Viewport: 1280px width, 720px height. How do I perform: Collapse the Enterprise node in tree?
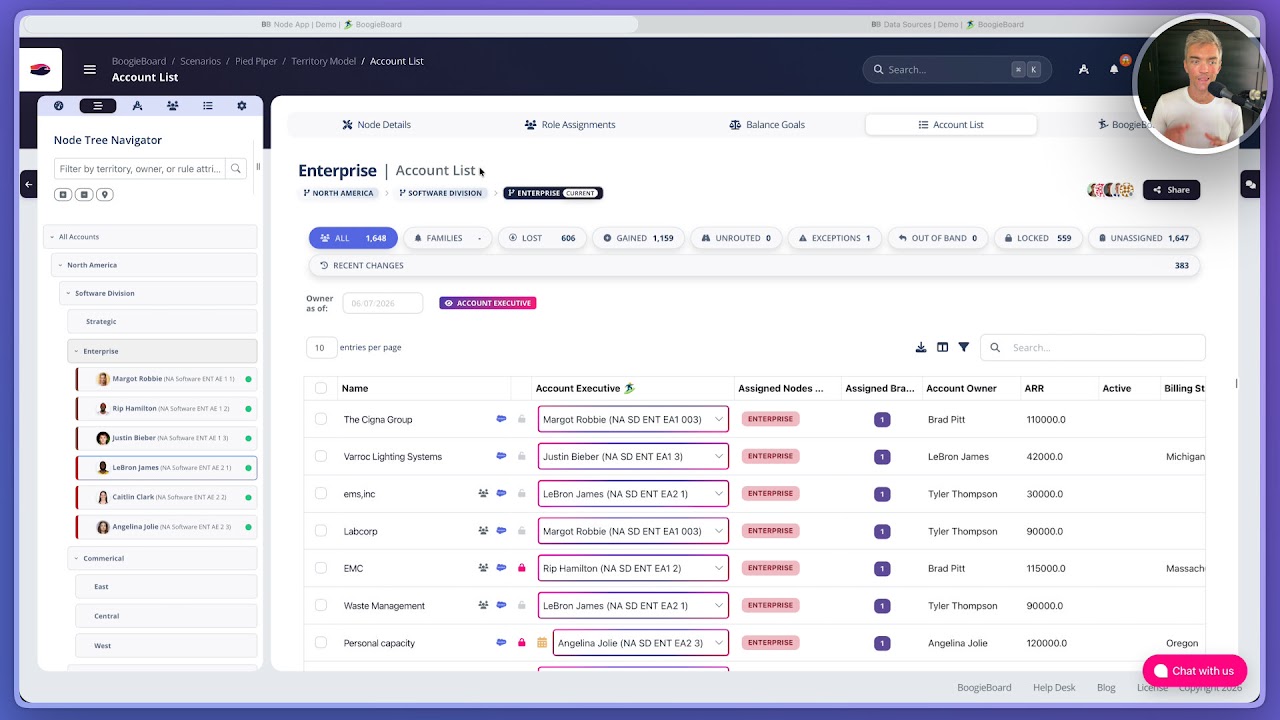point(75,351)
